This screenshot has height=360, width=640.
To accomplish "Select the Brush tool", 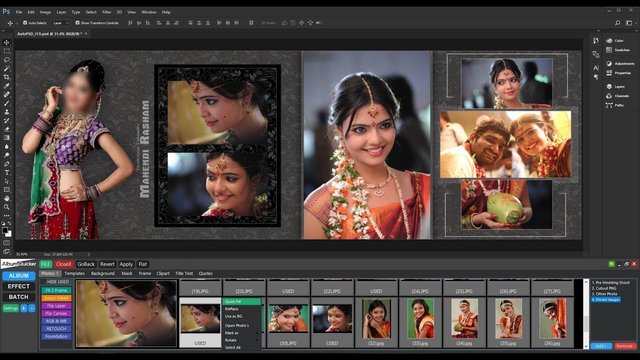I will (x=7, y=103).
